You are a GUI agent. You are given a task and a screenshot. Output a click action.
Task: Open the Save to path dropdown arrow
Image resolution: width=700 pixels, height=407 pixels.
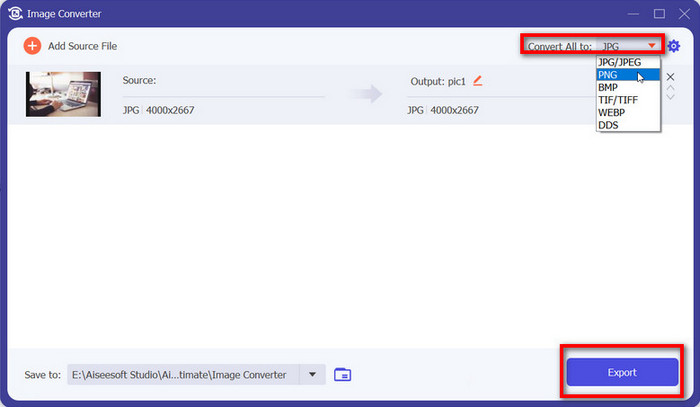click(312, 374)
